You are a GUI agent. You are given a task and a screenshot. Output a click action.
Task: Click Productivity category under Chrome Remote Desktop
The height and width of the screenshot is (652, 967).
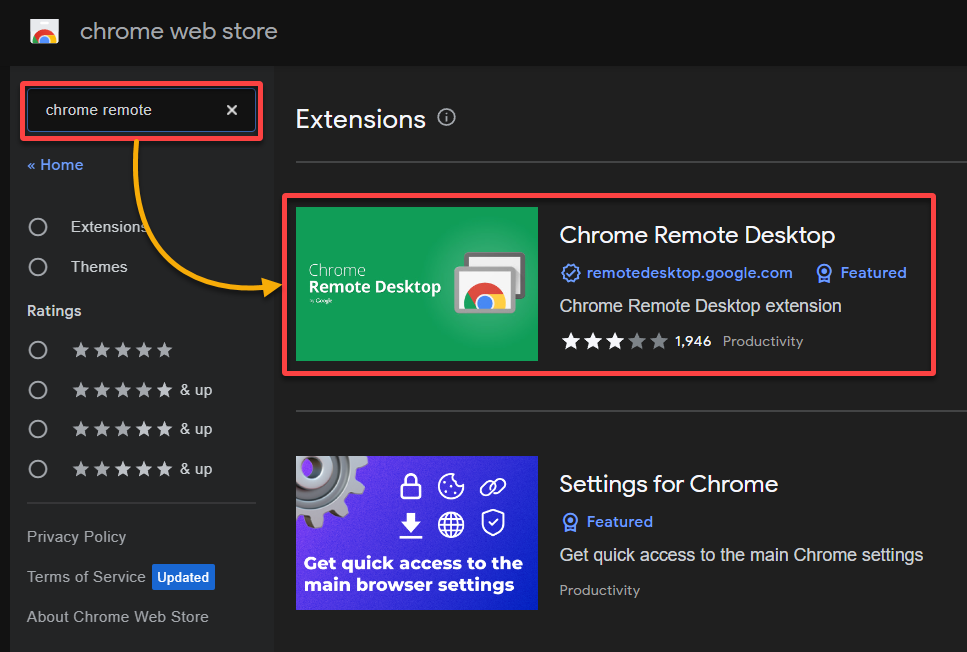pos(763,341)
